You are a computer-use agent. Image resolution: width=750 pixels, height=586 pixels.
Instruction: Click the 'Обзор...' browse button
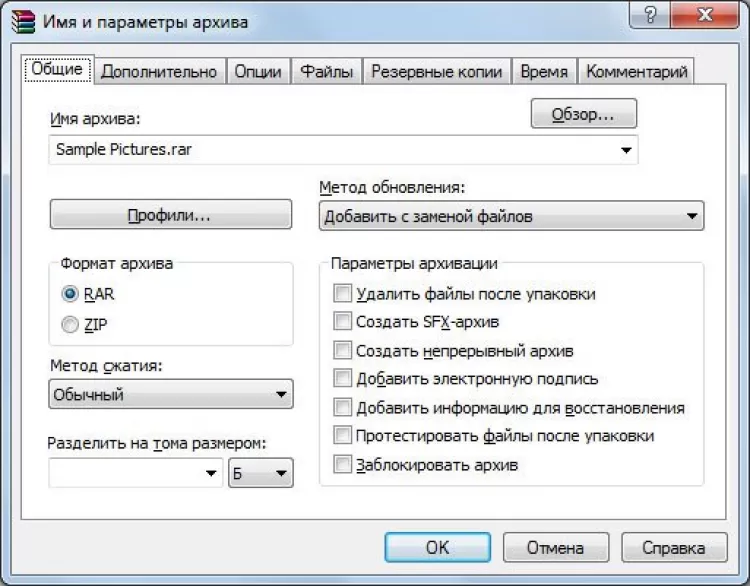pos(583,114)
